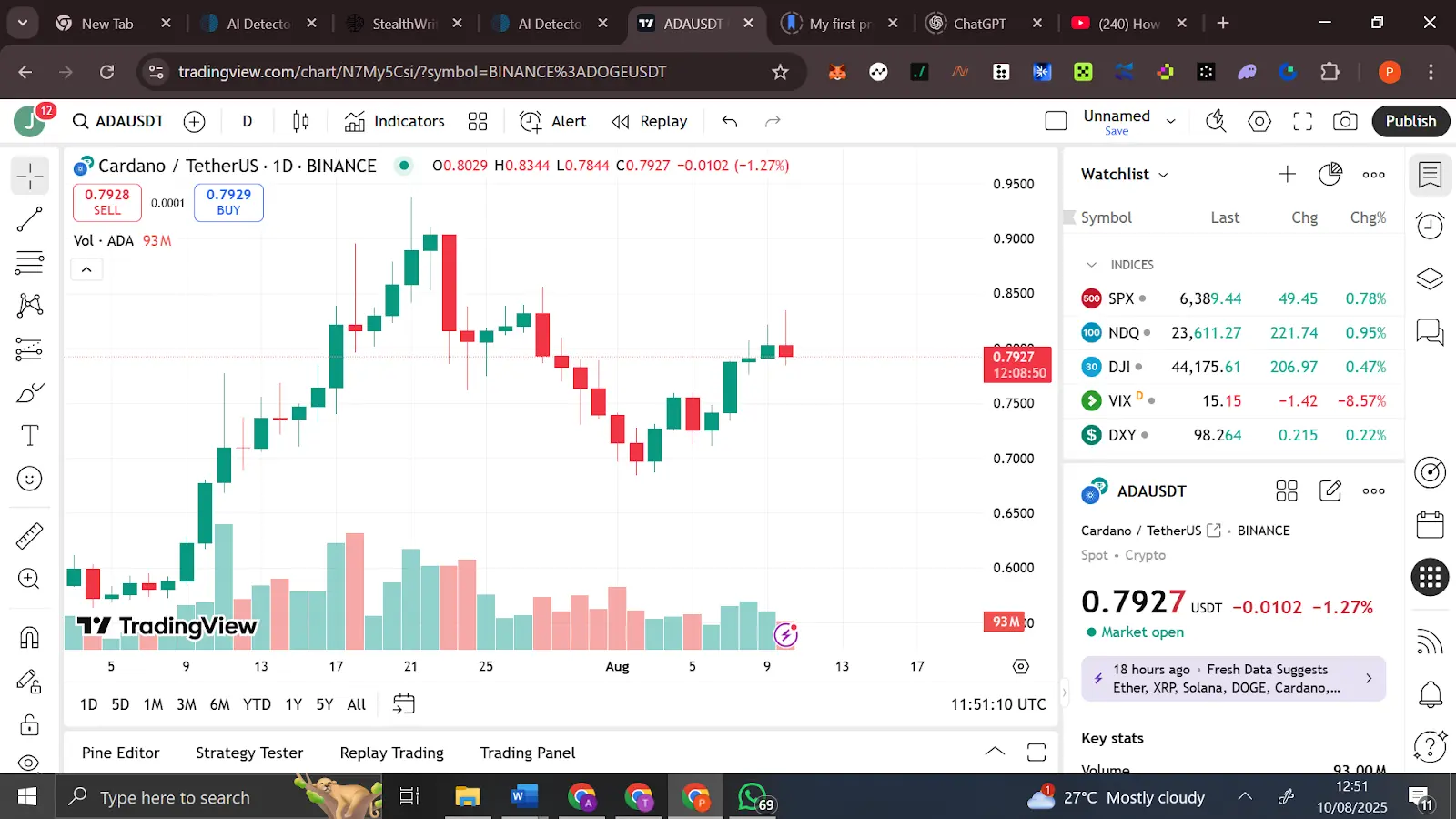This screenshot has width=1456, height=819.
Task: Open watchlist more options menu
Action: 1374,174
